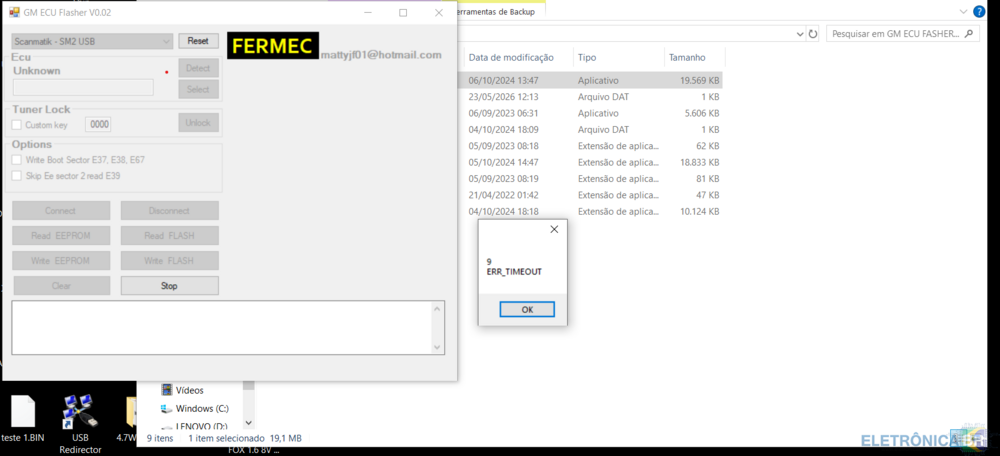
Task: Select the teste 1.BIN desktop file icon
Action: 23,420
